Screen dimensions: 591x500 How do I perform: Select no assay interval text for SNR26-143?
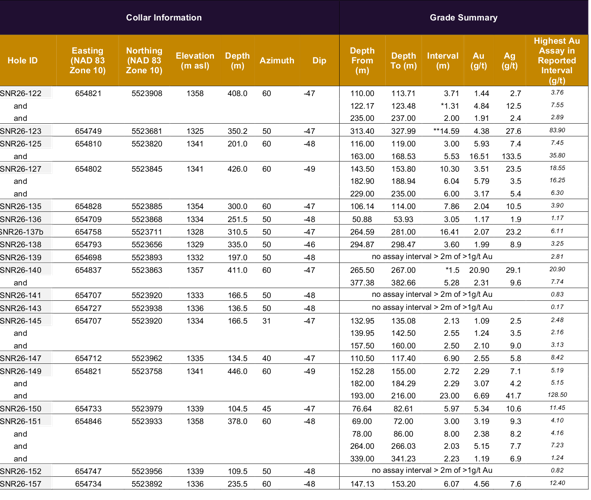(432, 307)
